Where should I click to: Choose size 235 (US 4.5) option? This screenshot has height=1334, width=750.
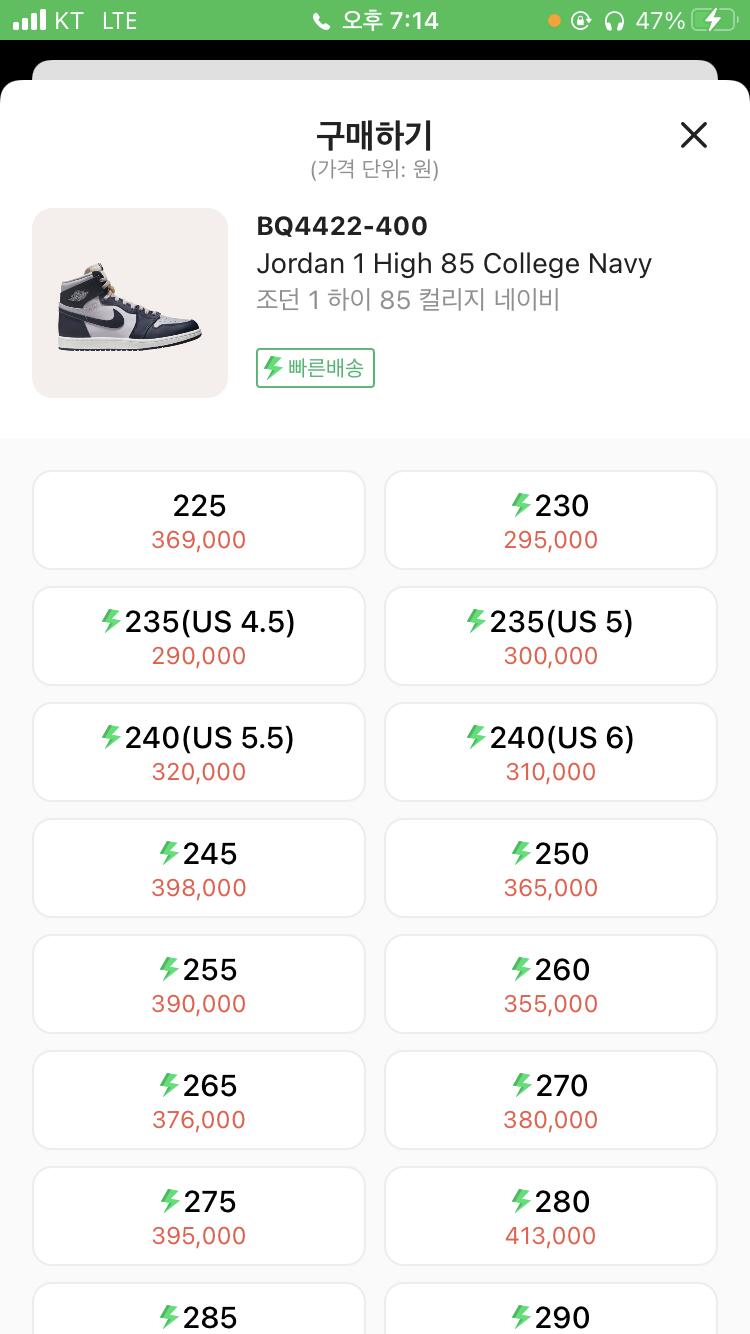coord(199,636)
